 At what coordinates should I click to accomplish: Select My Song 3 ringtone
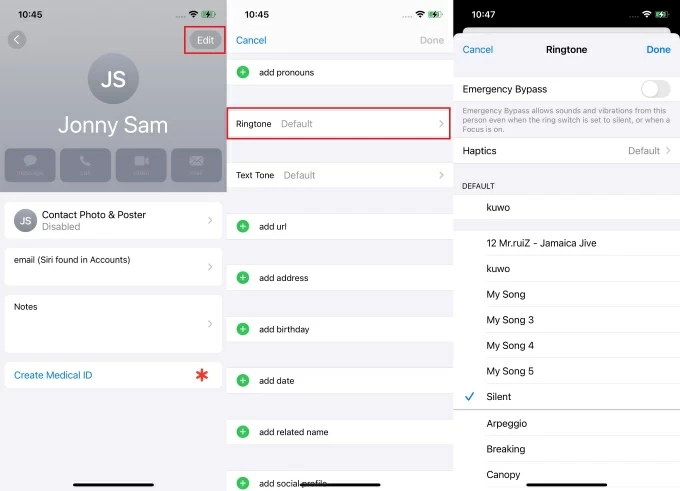(510, 320)
